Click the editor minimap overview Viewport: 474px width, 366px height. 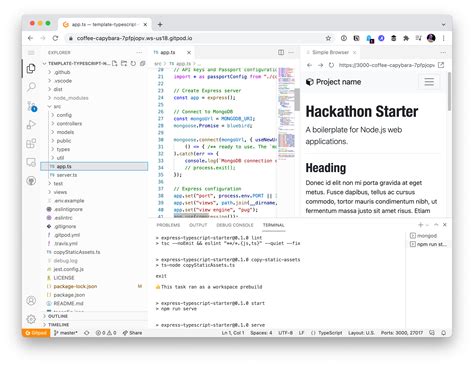coord(287,113)
